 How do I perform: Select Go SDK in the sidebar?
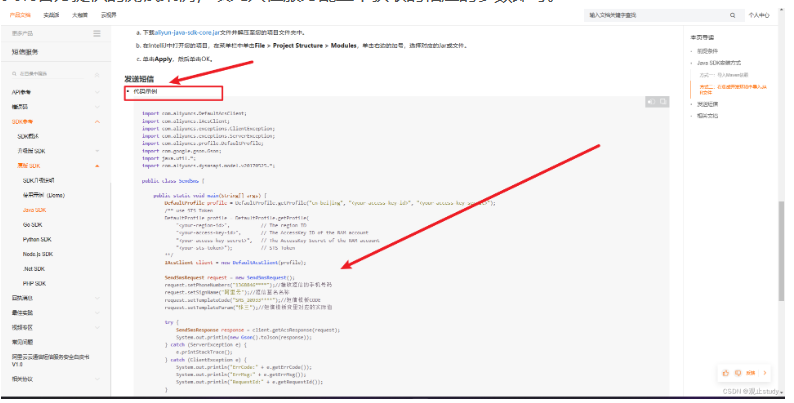pyautogui.click(x=32, y=225)
